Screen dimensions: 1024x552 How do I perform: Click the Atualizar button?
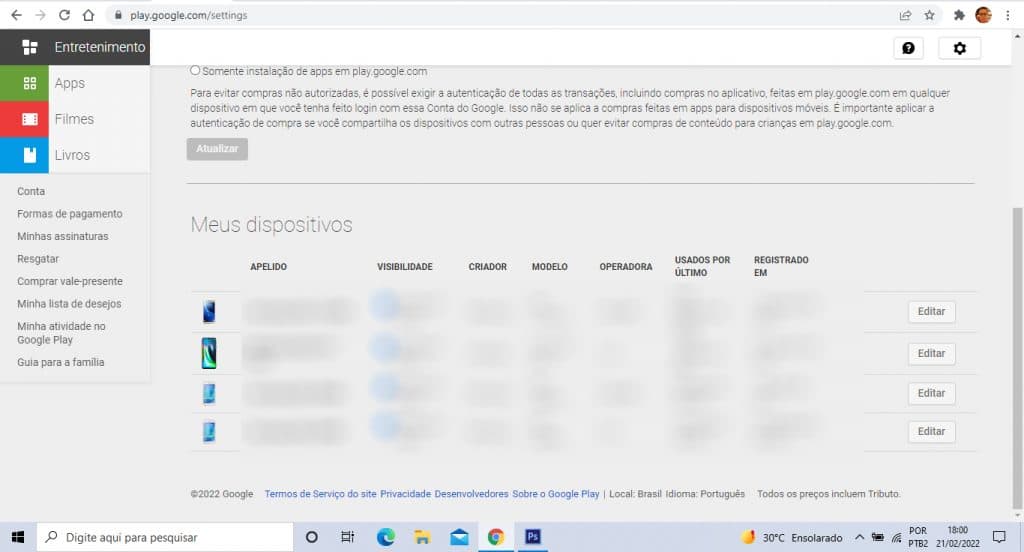pyautogui.click(x=217, y=149)
